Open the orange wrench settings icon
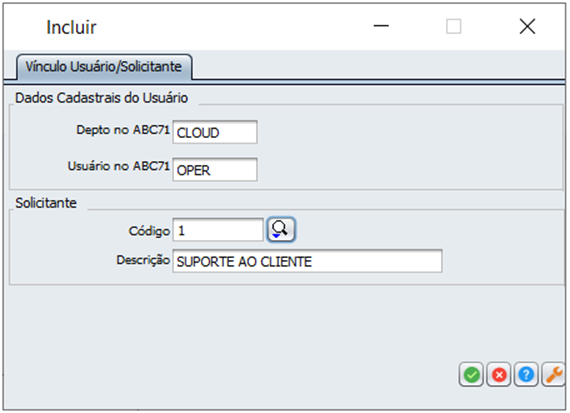570x413 pixels. coord(553,374)
